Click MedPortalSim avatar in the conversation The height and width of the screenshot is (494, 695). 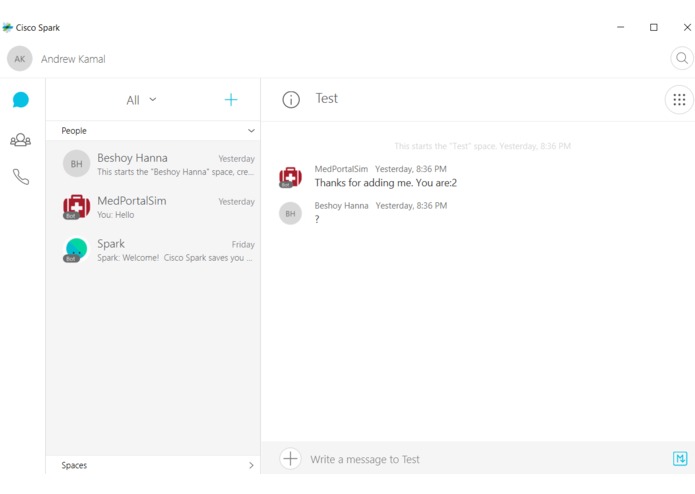tap(290, 177)
